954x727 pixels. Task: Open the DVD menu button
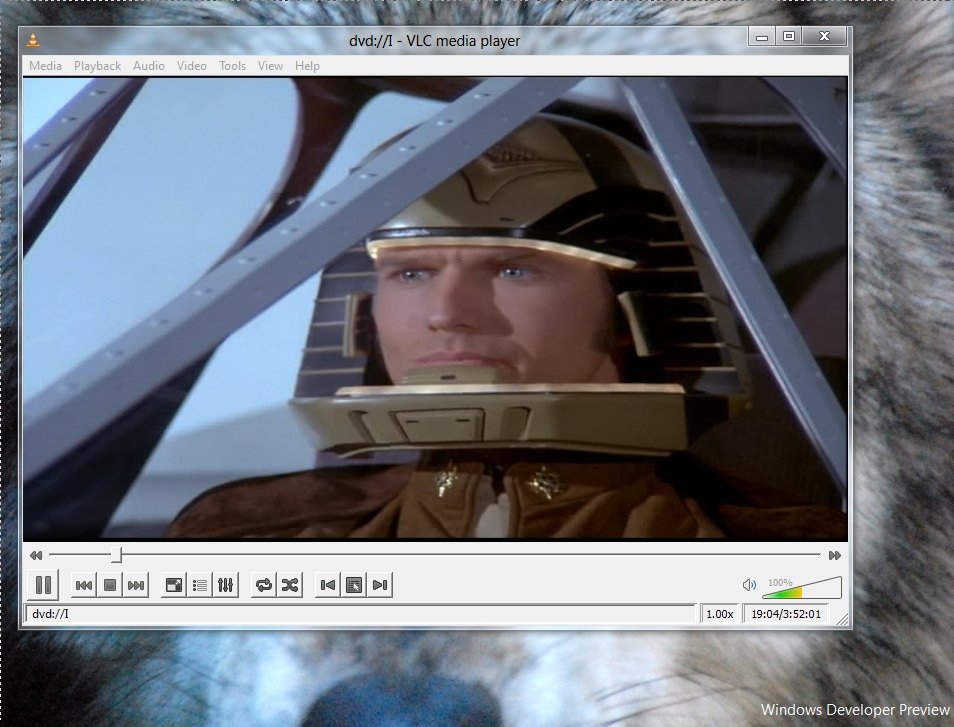coord(354,585)
